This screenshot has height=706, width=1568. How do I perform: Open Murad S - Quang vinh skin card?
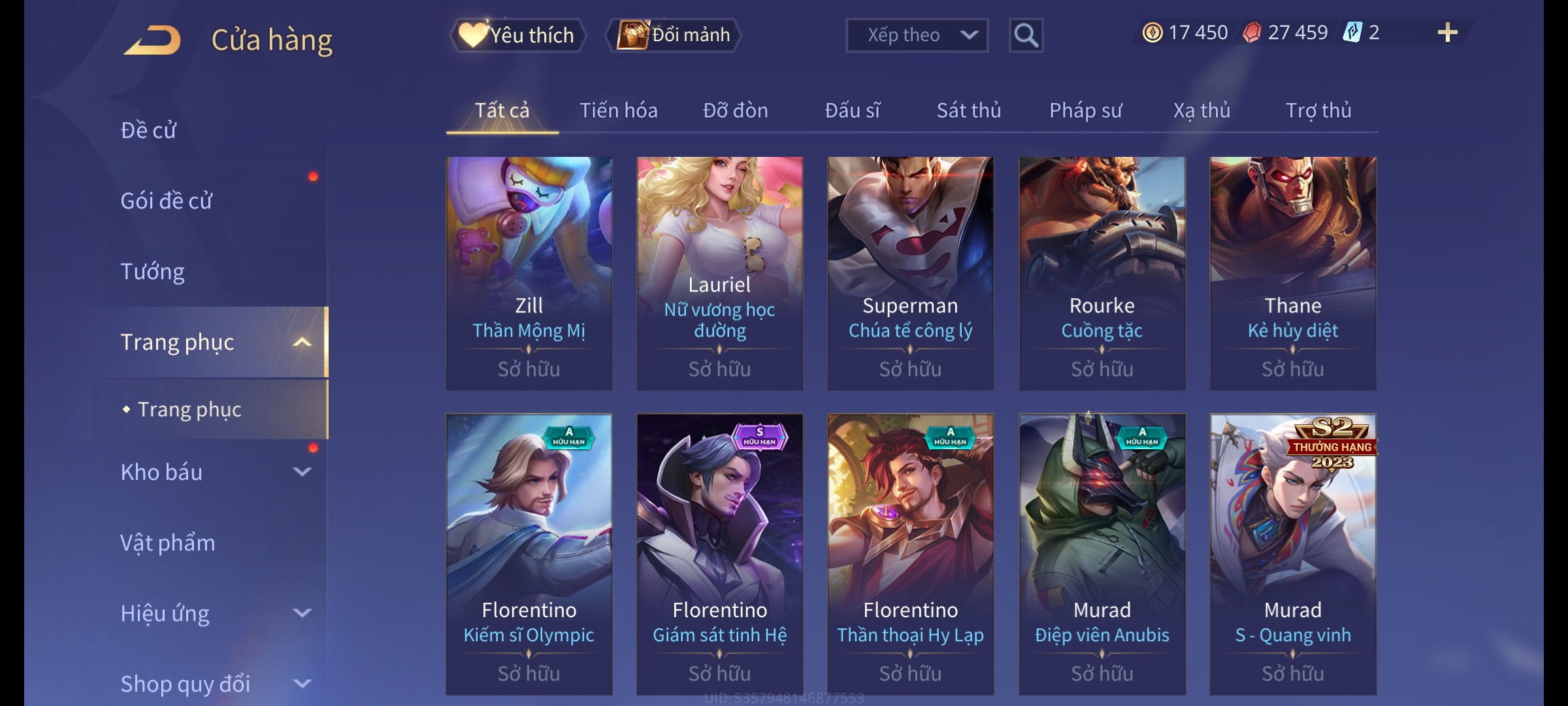pyautogui.click(x=1293, y=554)
